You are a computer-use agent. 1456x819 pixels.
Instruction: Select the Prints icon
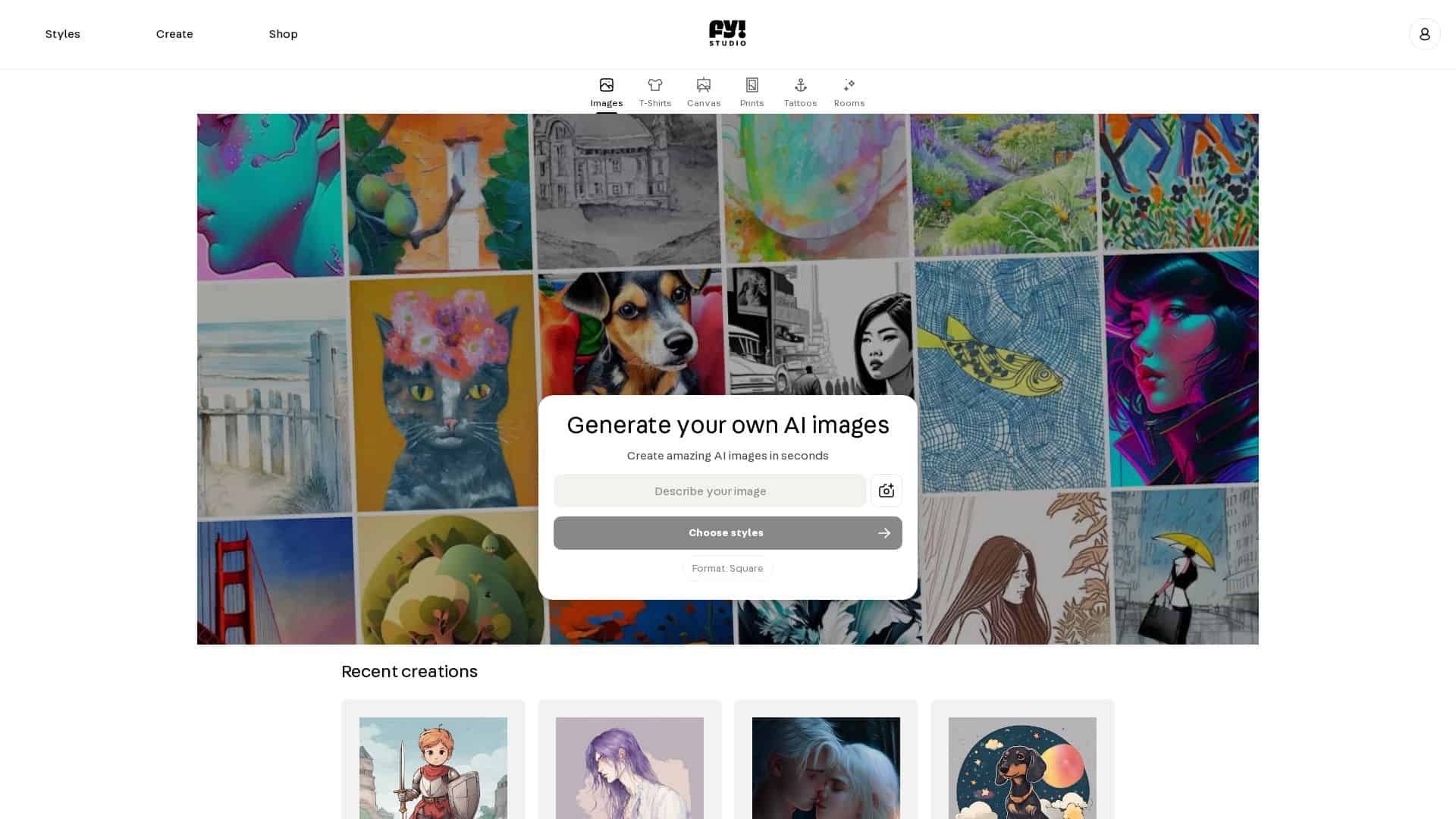click(752, 85)
